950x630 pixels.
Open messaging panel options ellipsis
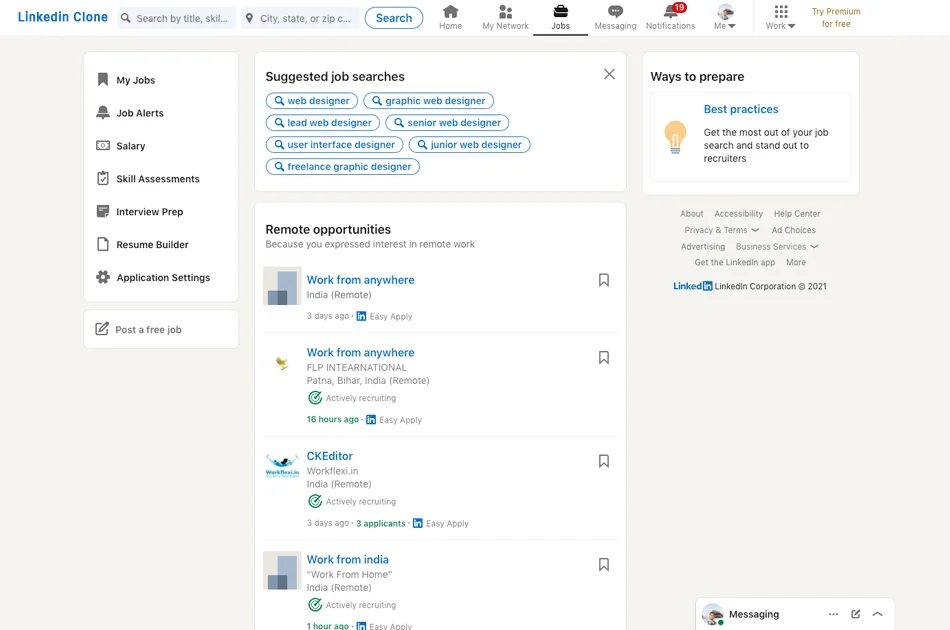pyautogui.click(x=833, y=614)
